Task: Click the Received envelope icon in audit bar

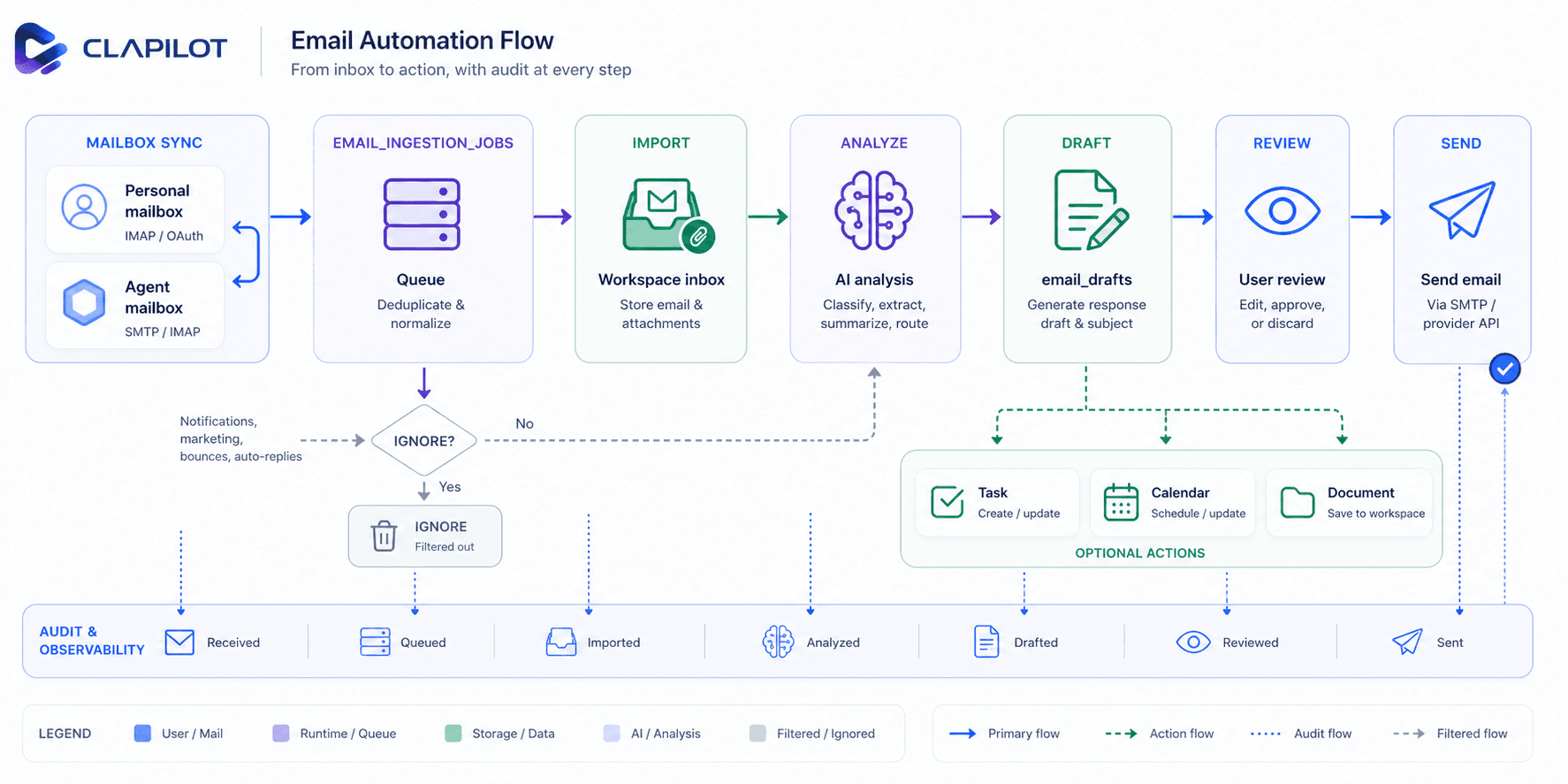Action: [179, 642]
